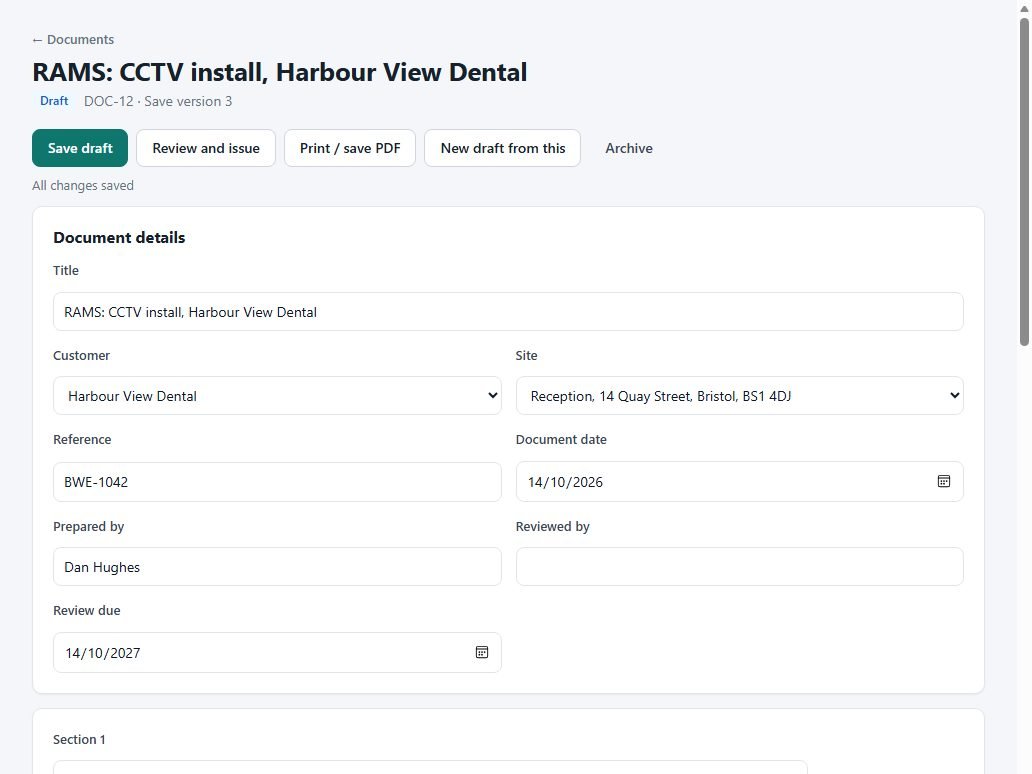
Task: Open the Customer dropdown
Action: pyautogui.click(x=277, y=396)
